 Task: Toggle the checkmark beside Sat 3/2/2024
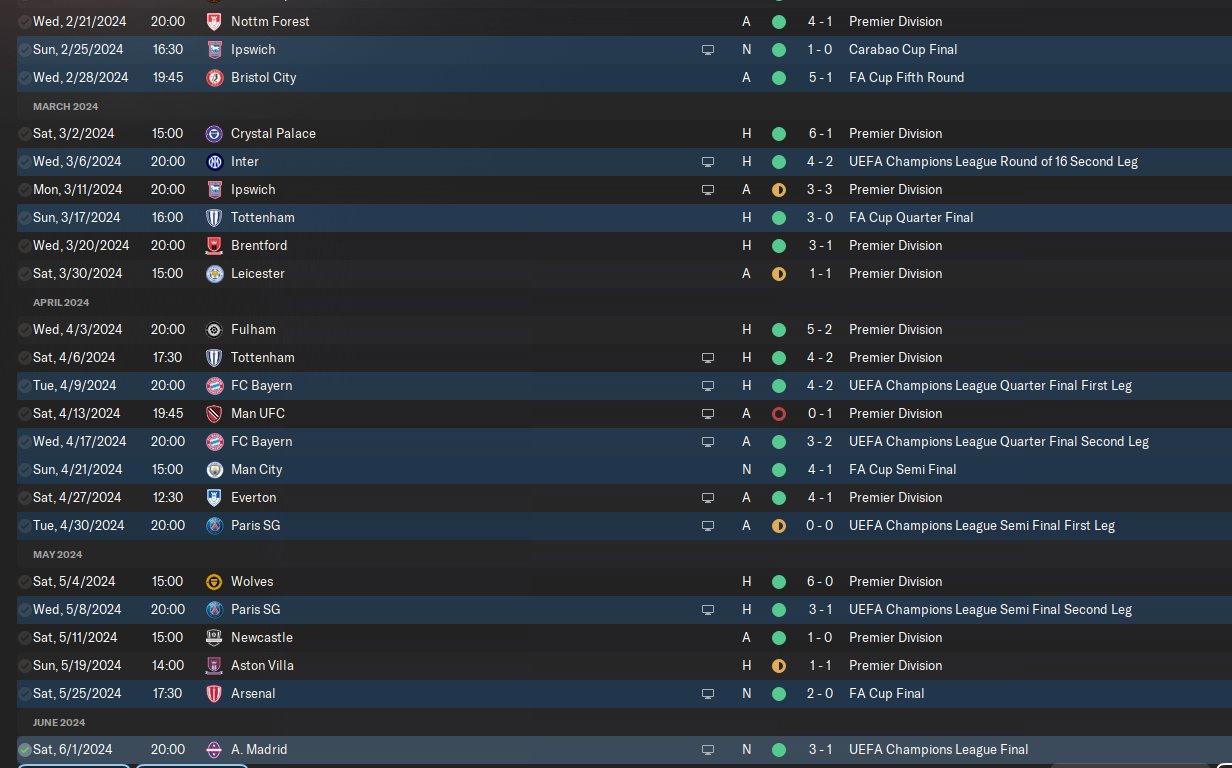coord(24,133)
